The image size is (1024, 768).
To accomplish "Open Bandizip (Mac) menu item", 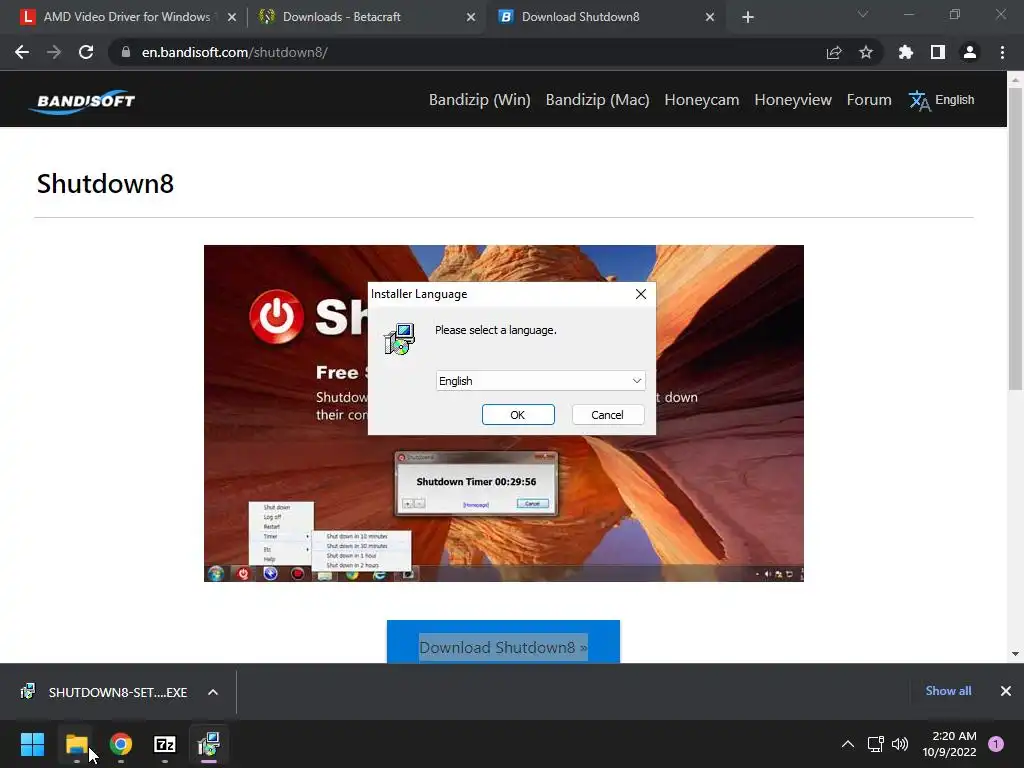I will [x=598, y=100].
